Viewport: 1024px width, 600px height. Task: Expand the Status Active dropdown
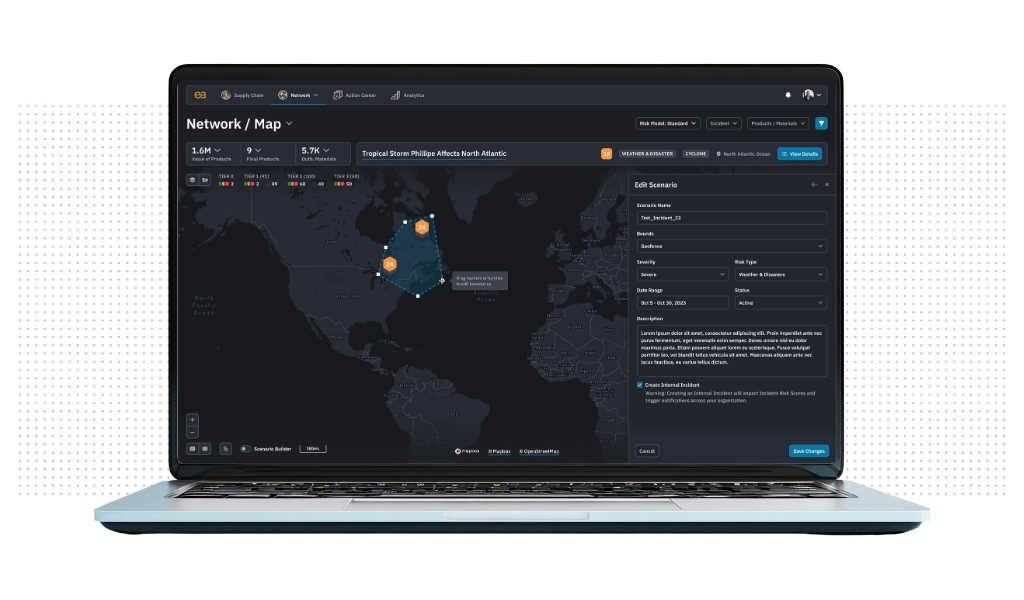(780, 302)
